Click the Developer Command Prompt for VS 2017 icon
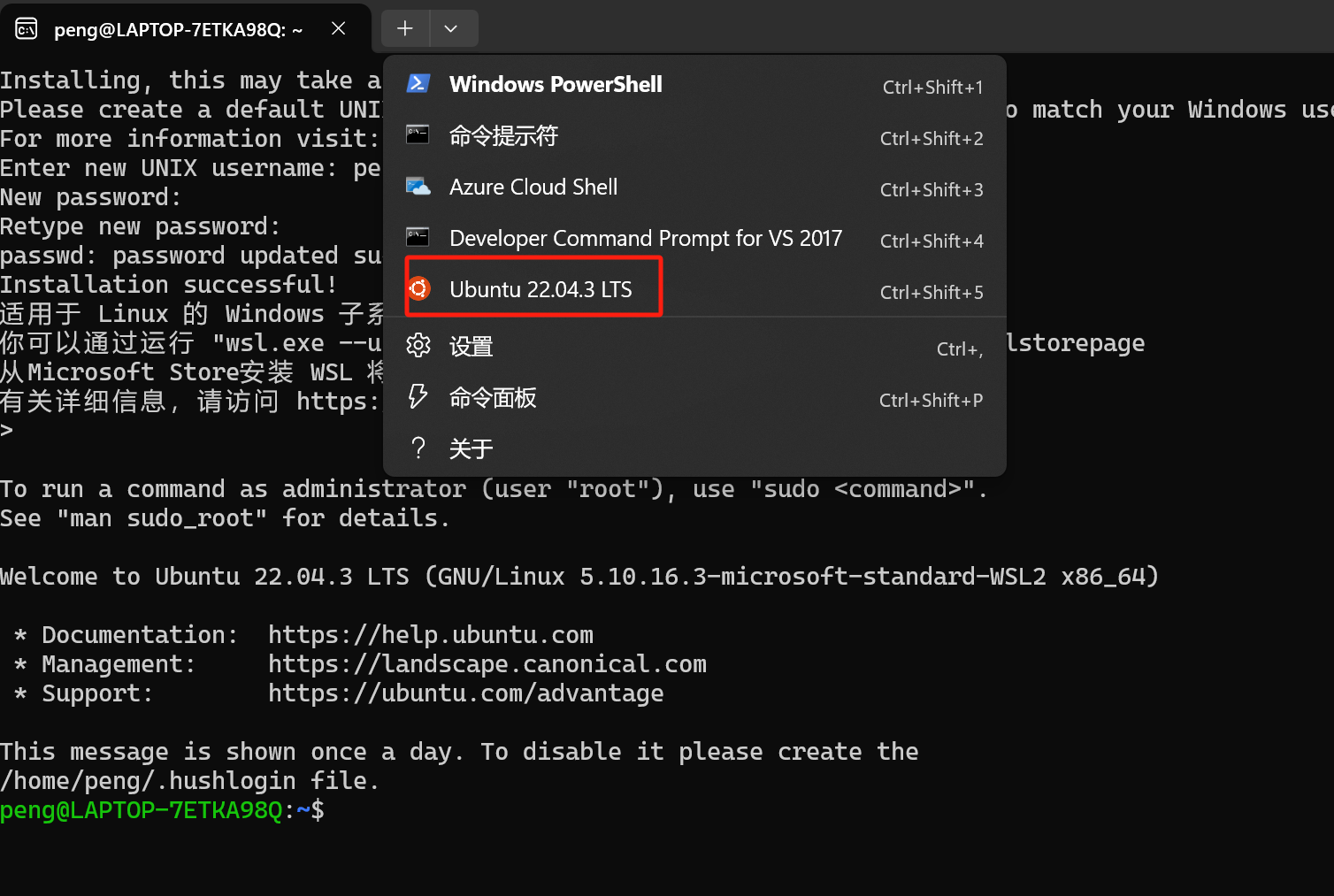Viewport: 1334px width, 896px height. pyautogui.click(x=418, y=238)
